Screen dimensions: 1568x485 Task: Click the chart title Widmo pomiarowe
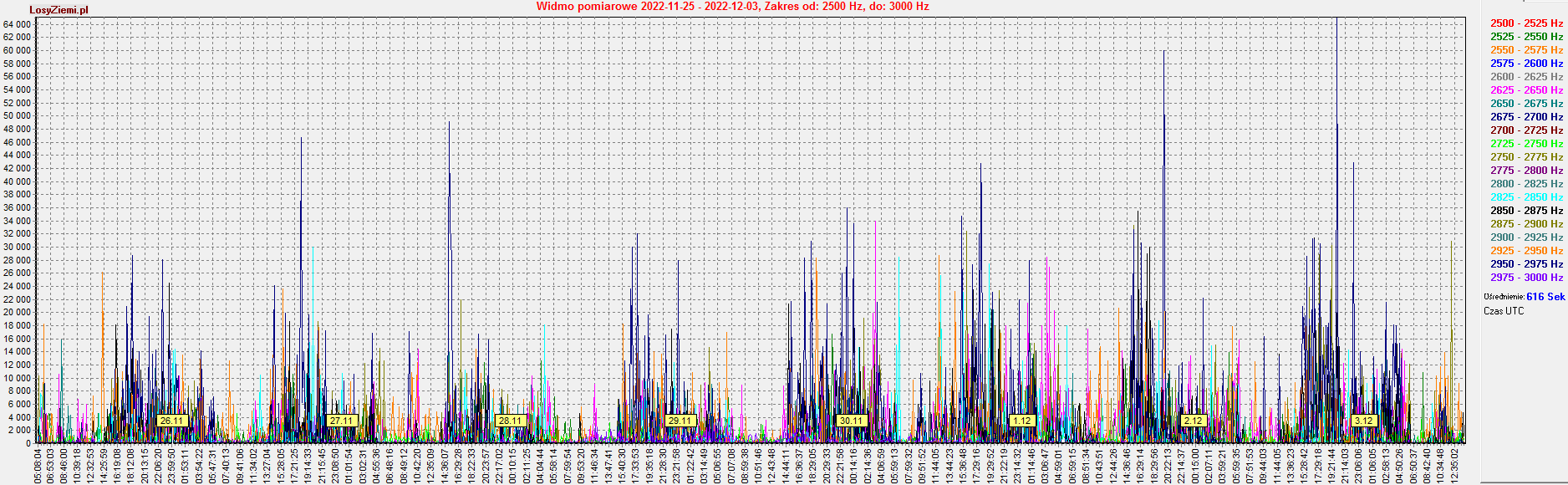[x=732, y=6]
